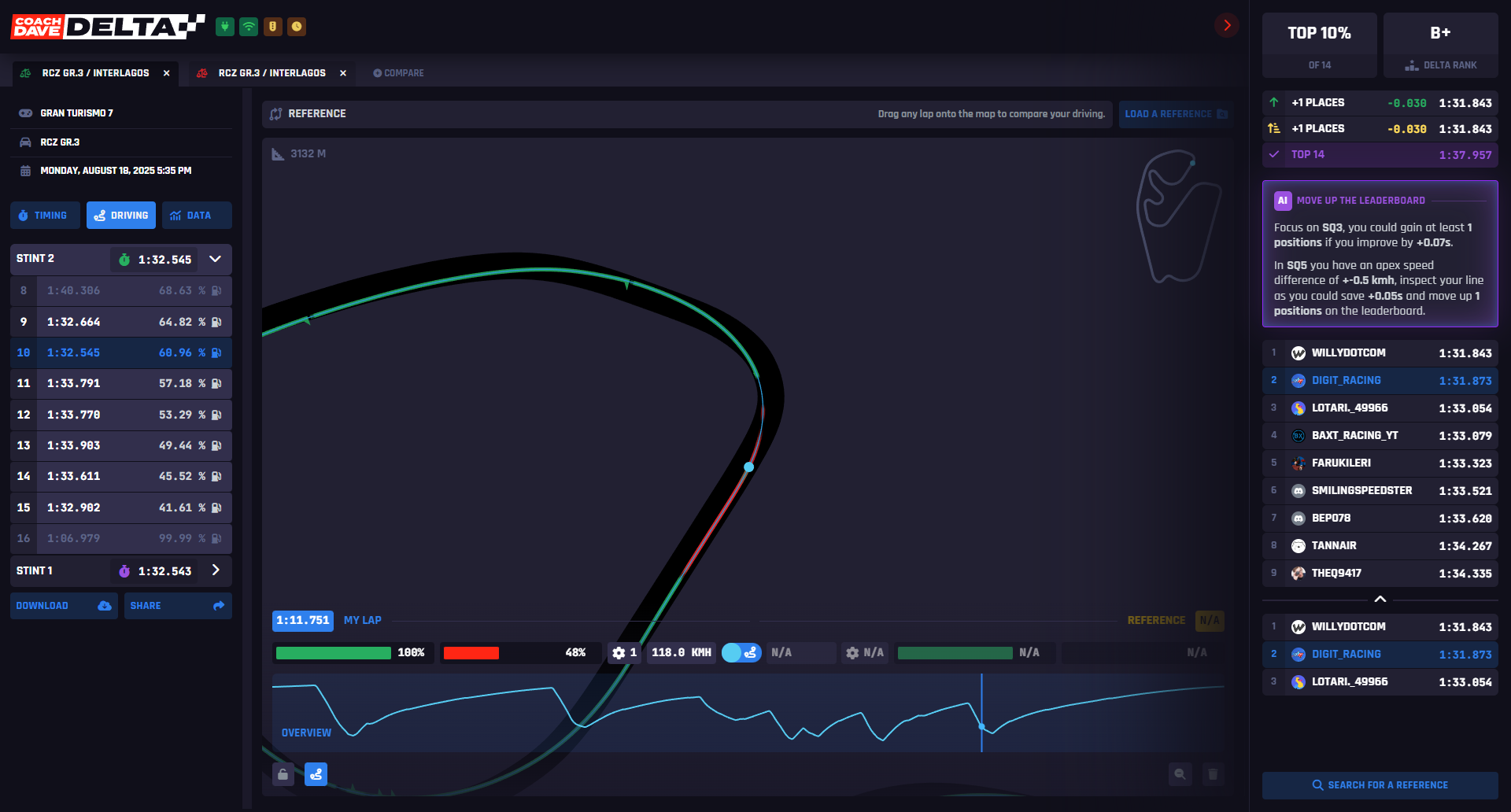This screenshot has width=1511, height=812.
Task: Click TANNAIR avatar icon
Action: pos(1299,546)
